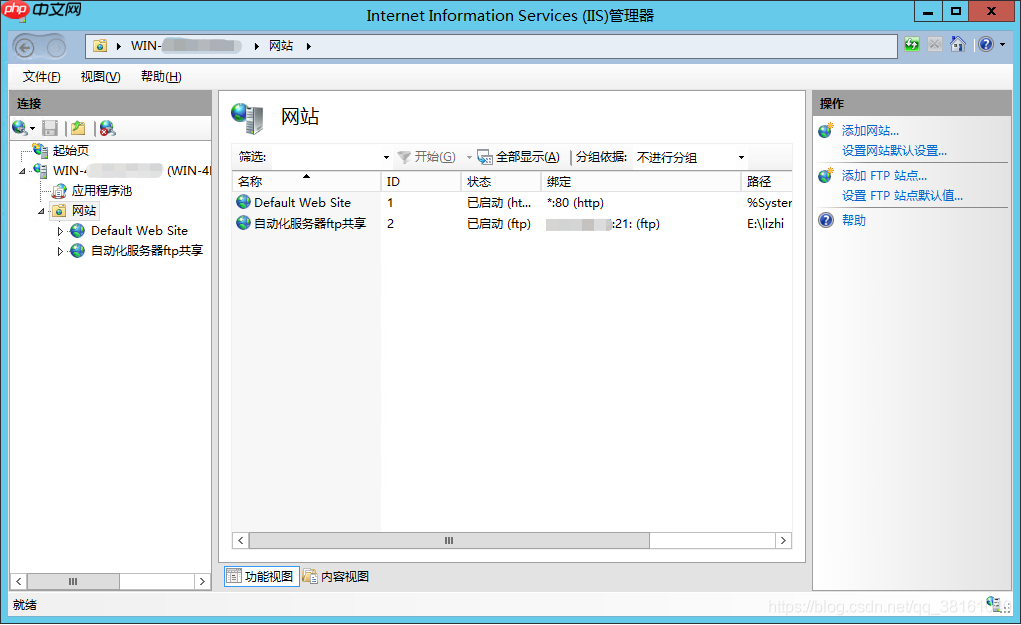
Task: Open IIS Help via the question mark icon
Action: [x=985, y=44]
